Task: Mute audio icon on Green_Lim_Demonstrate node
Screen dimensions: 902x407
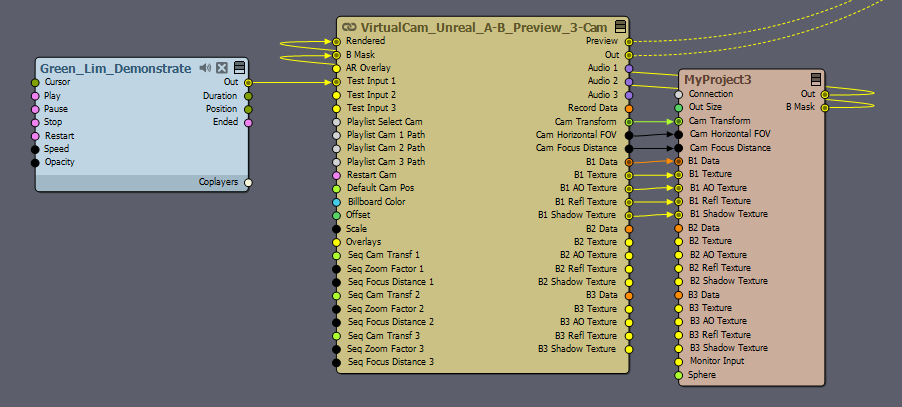Action: pos(205,68)
